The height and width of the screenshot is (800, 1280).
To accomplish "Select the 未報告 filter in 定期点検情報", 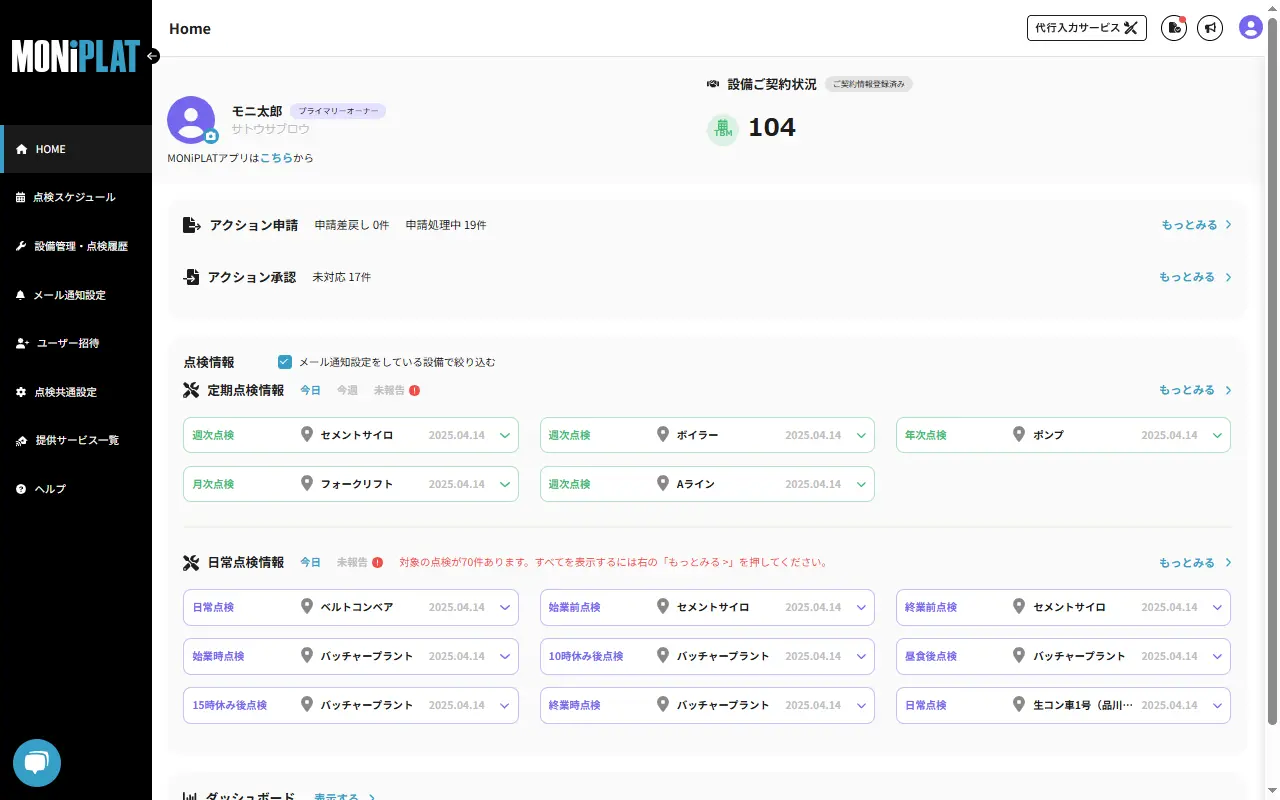I will pos(388,390).
